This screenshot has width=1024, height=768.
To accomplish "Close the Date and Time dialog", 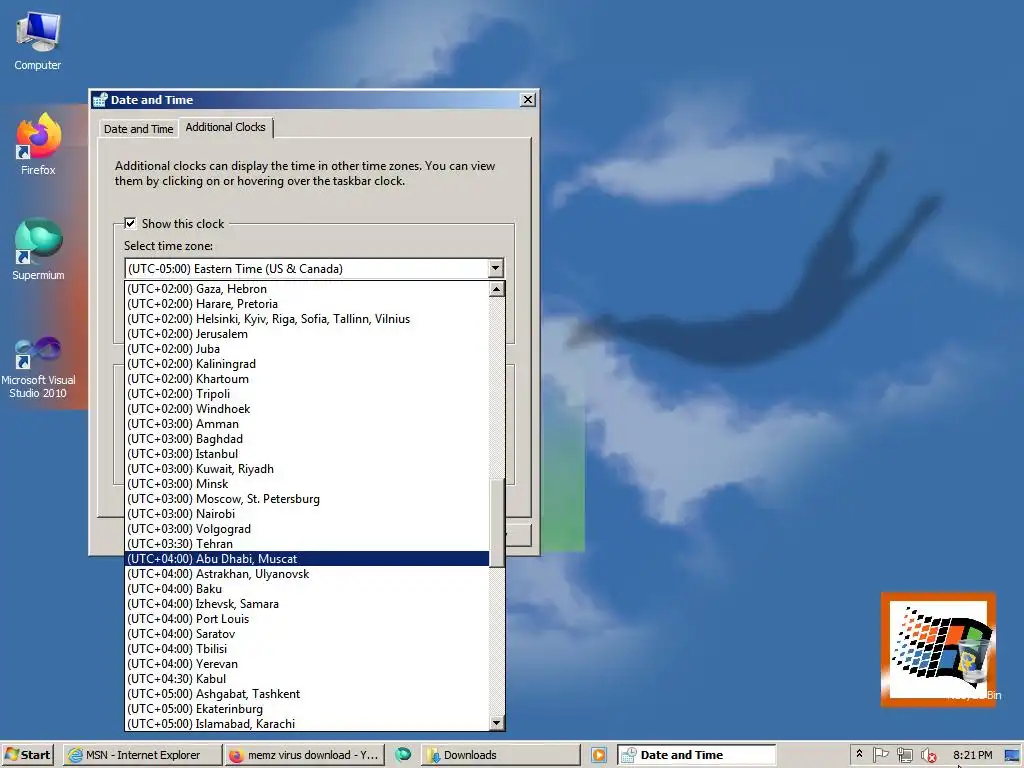I will [528, 99].
